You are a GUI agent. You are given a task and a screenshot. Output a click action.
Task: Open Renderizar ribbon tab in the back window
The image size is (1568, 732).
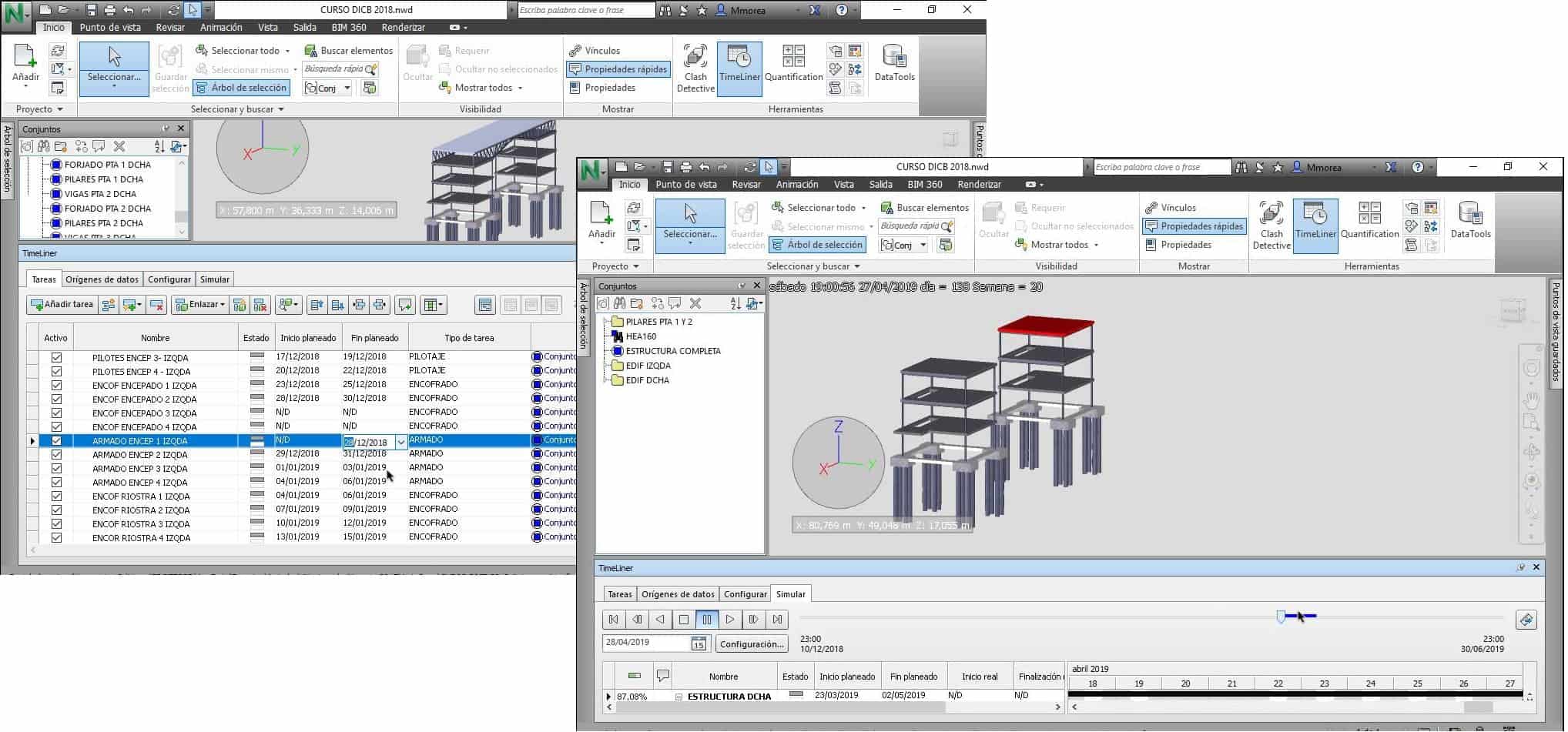(x=403, y=28)
